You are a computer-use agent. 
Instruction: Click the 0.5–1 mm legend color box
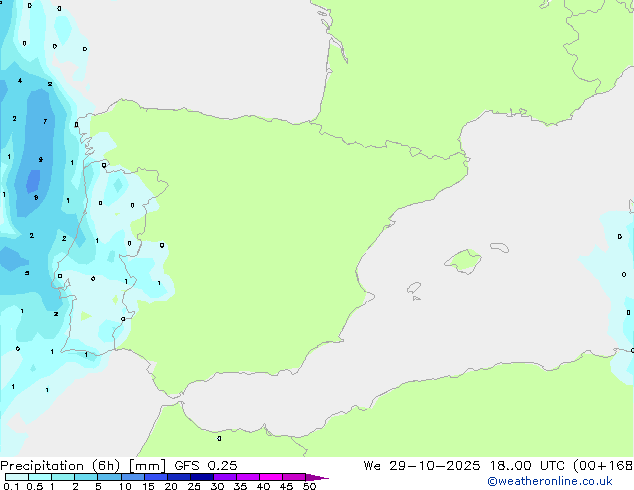(x=40, y=477)
